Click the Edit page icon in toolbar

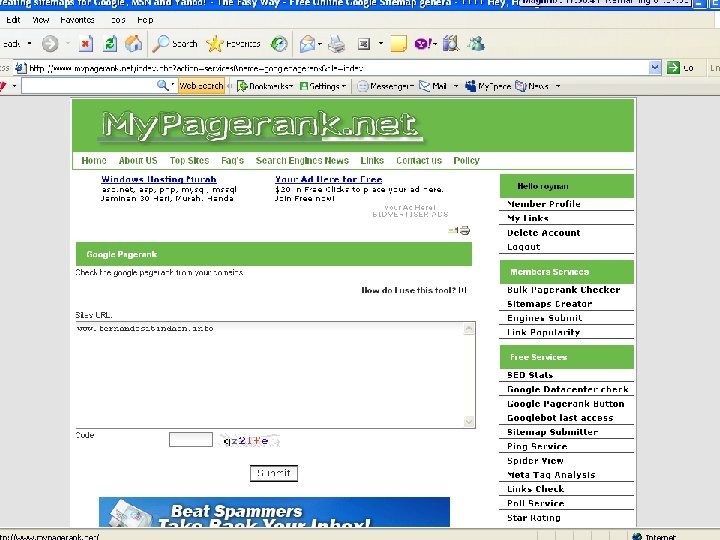pos(364,44)
